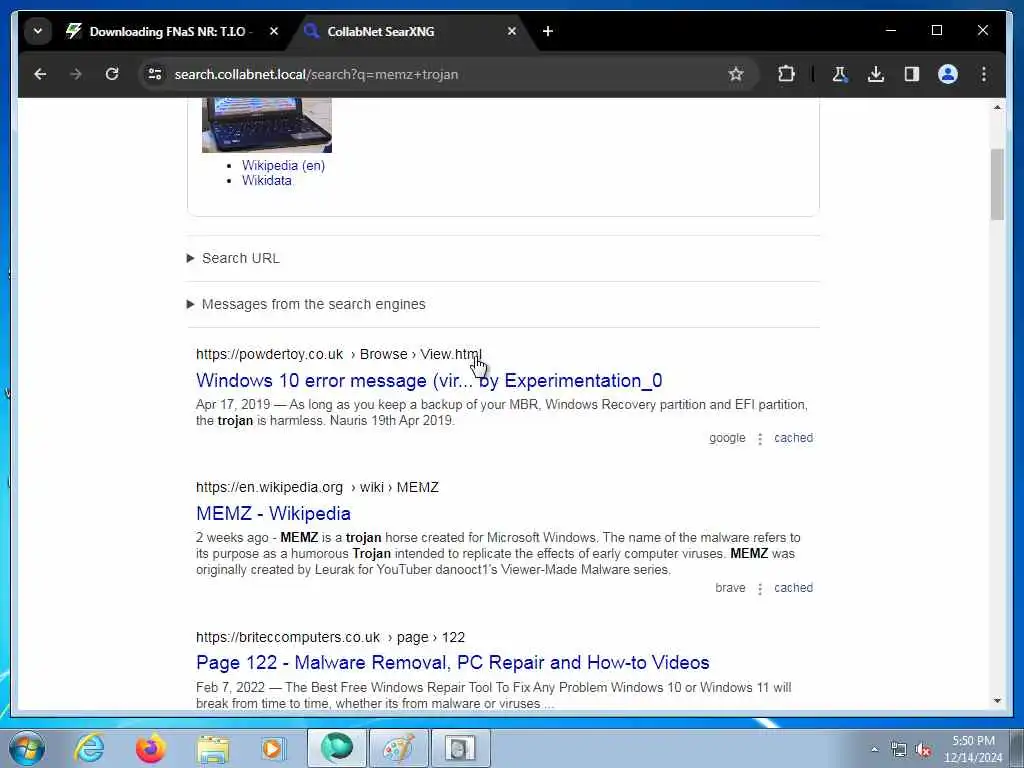
Task: Select the green browser taskbar button
Action: (x=336, y=748)
